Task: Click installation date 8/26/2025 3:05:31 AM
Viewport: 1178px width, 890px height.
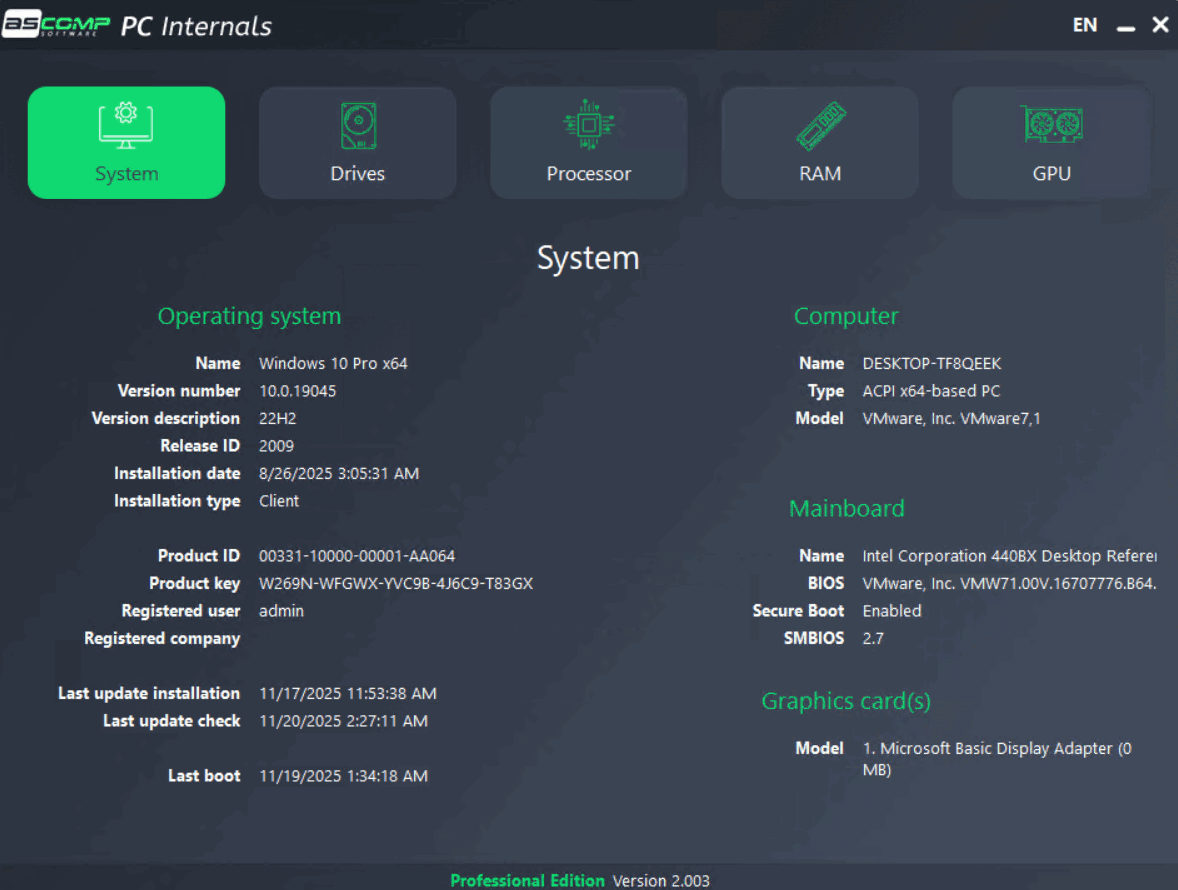Action: [x=339, y=474]
